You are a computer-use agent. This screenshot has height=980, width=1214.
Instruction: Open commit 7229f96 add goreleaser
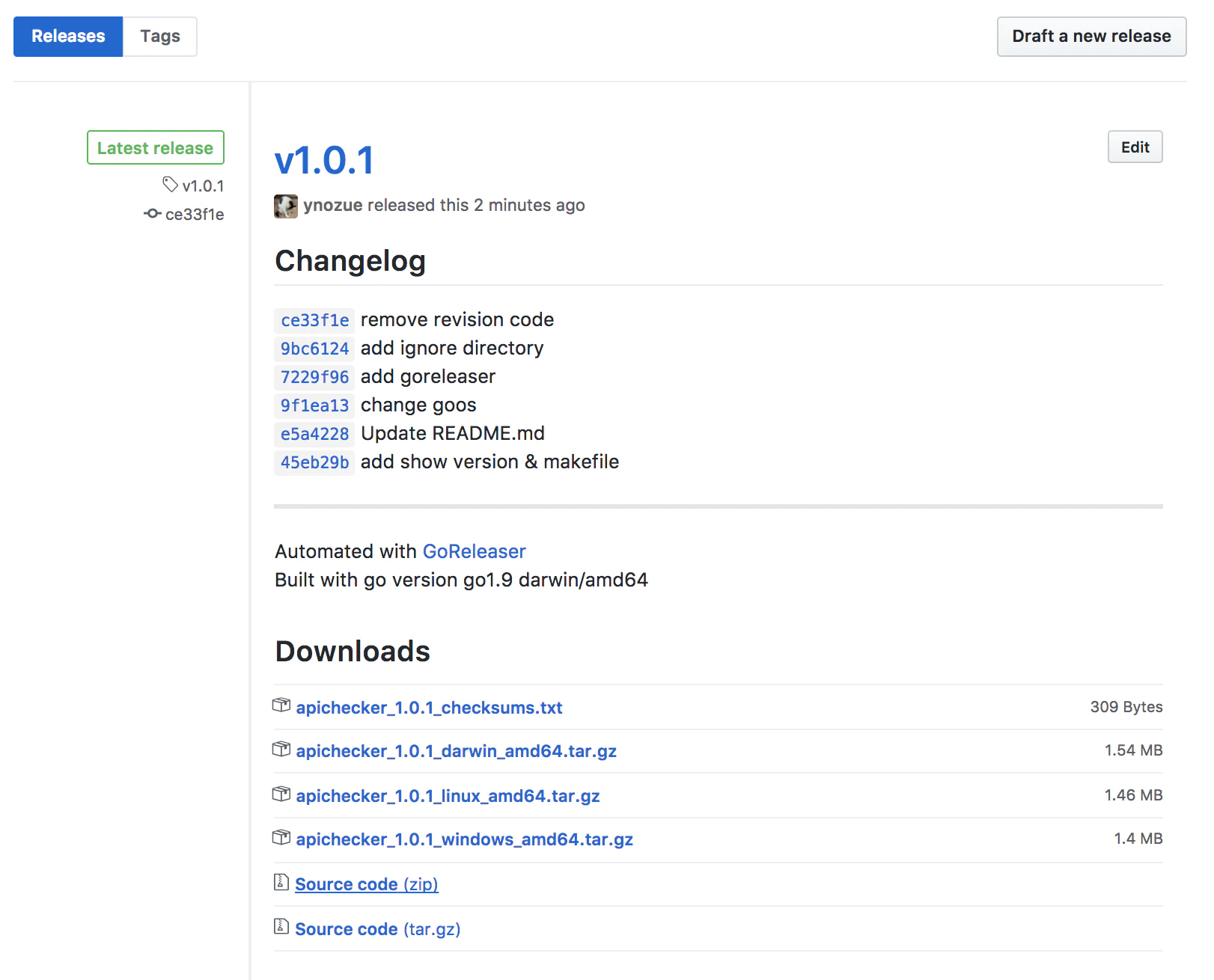[314, 377]
